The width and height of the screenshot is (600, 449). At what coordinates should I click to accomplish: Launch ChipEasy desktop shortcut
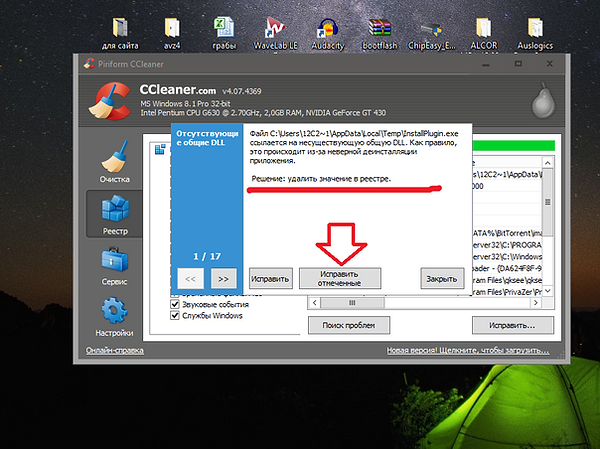pos(432,34)
